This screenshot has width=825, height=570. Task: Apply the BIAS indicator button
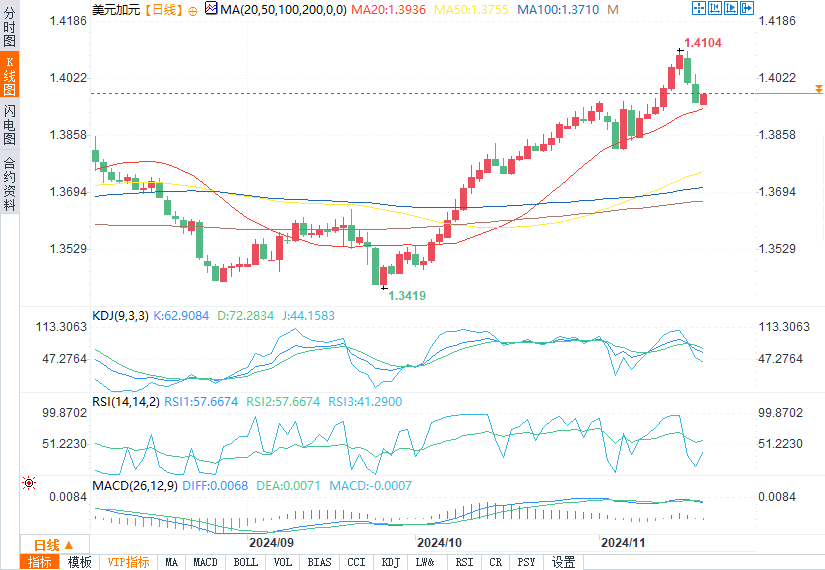pyautogui.click(x=319, y=562)
